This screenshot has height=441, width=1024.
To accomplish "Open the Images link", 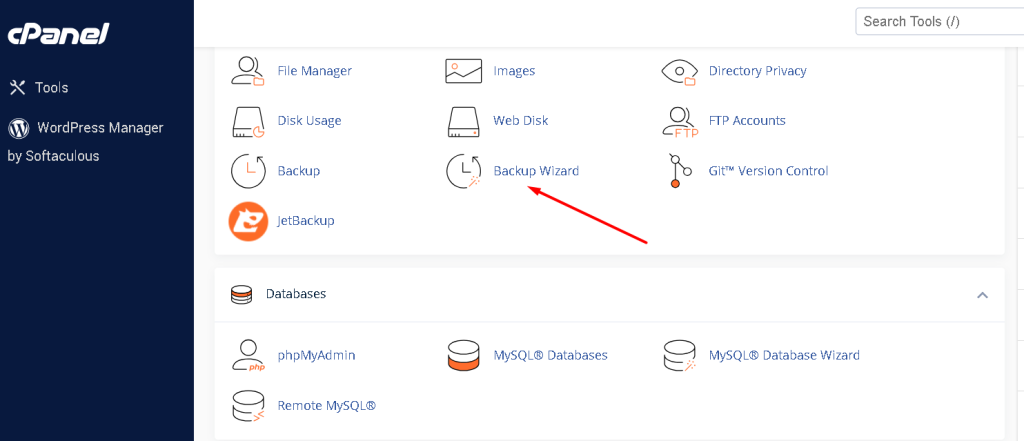I will click(x=514, y=71).
